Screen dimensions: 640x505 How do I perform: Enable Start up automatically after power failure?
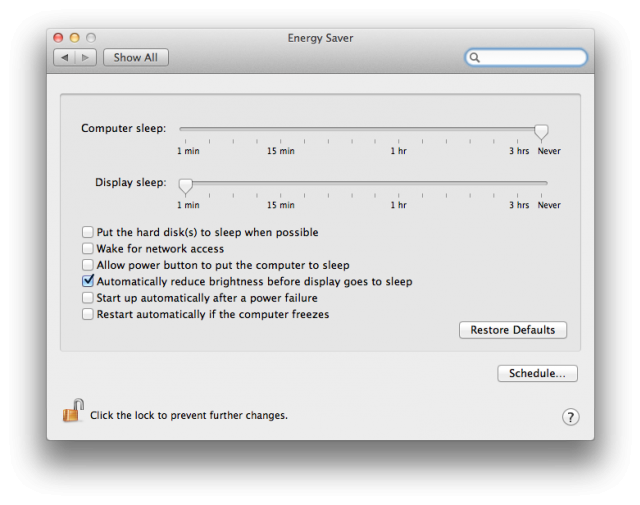coord(87,298)
